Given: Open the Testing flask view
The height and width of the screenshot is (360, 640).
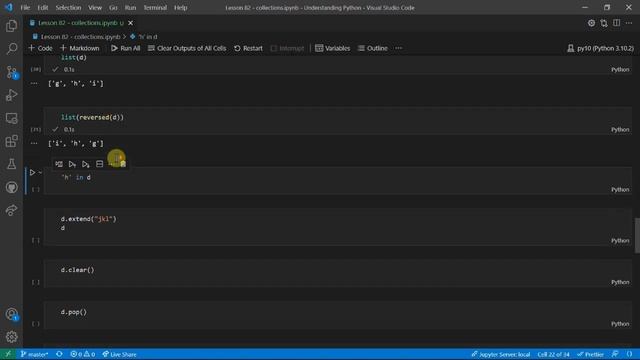Looking at the screenshot, I should point(11,164).
